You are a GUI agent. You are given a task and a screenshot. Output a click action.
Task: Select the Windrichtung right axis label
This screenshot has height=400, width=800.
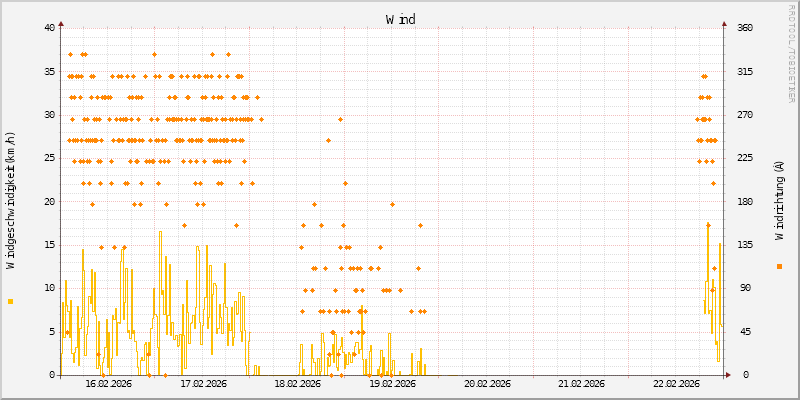coord(779,200)
